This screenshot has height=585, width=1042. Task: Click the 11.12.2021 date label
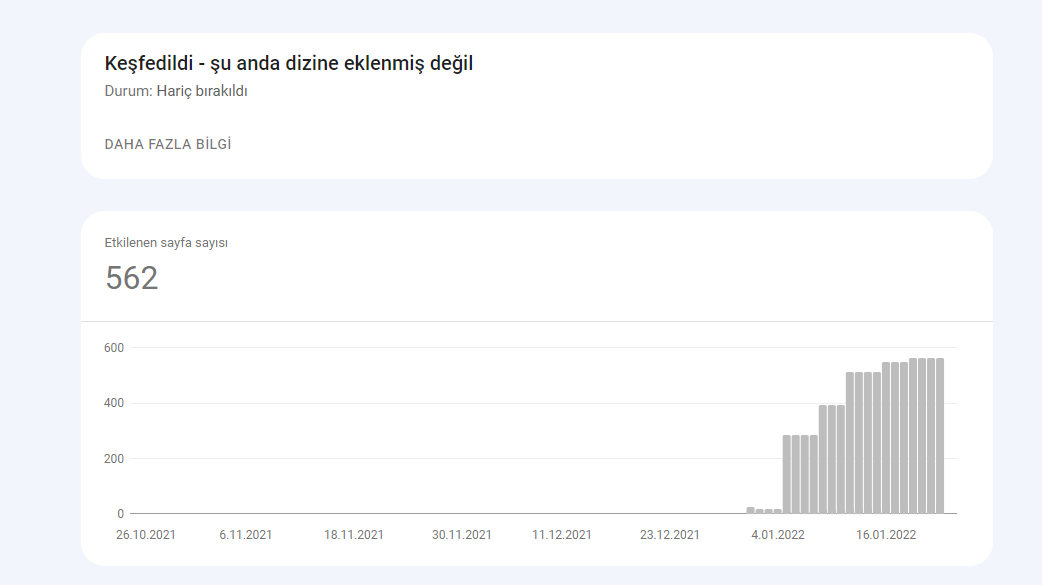click(x=562, y=534)
